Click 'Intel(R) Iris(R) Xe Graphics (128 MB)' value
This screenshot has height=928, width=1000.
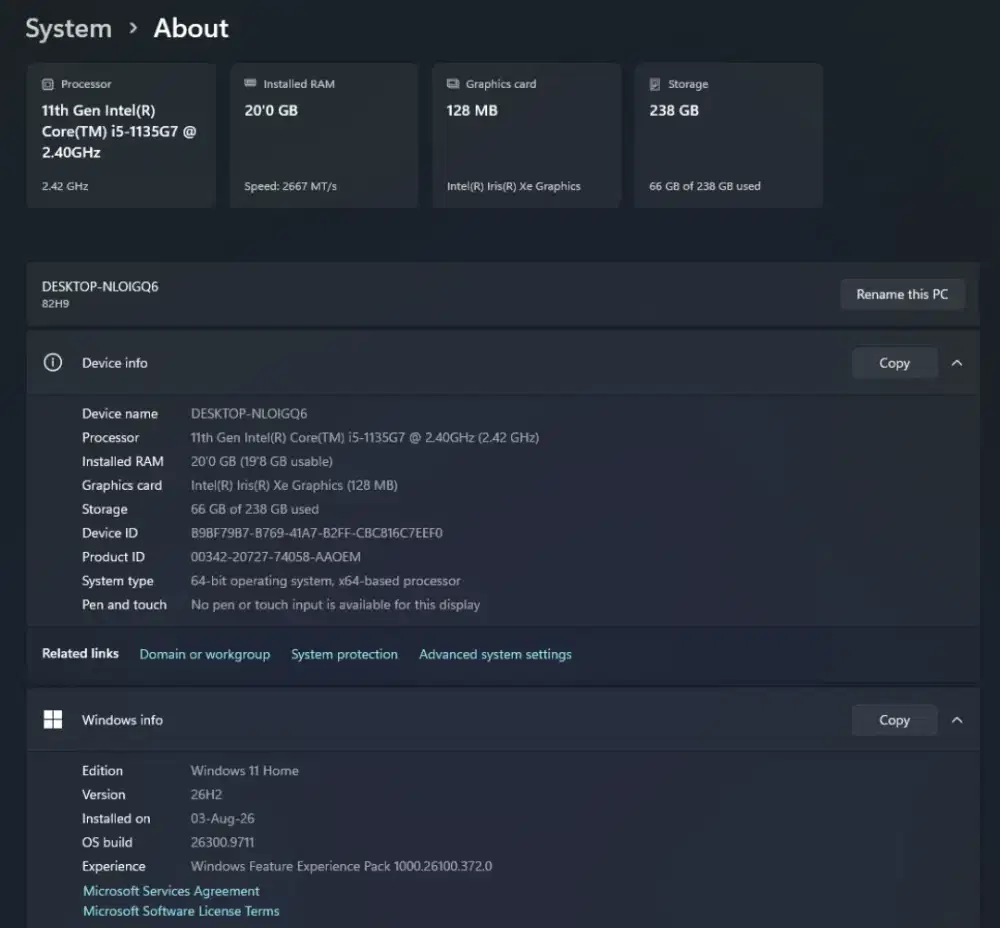[x=294, y=485]
